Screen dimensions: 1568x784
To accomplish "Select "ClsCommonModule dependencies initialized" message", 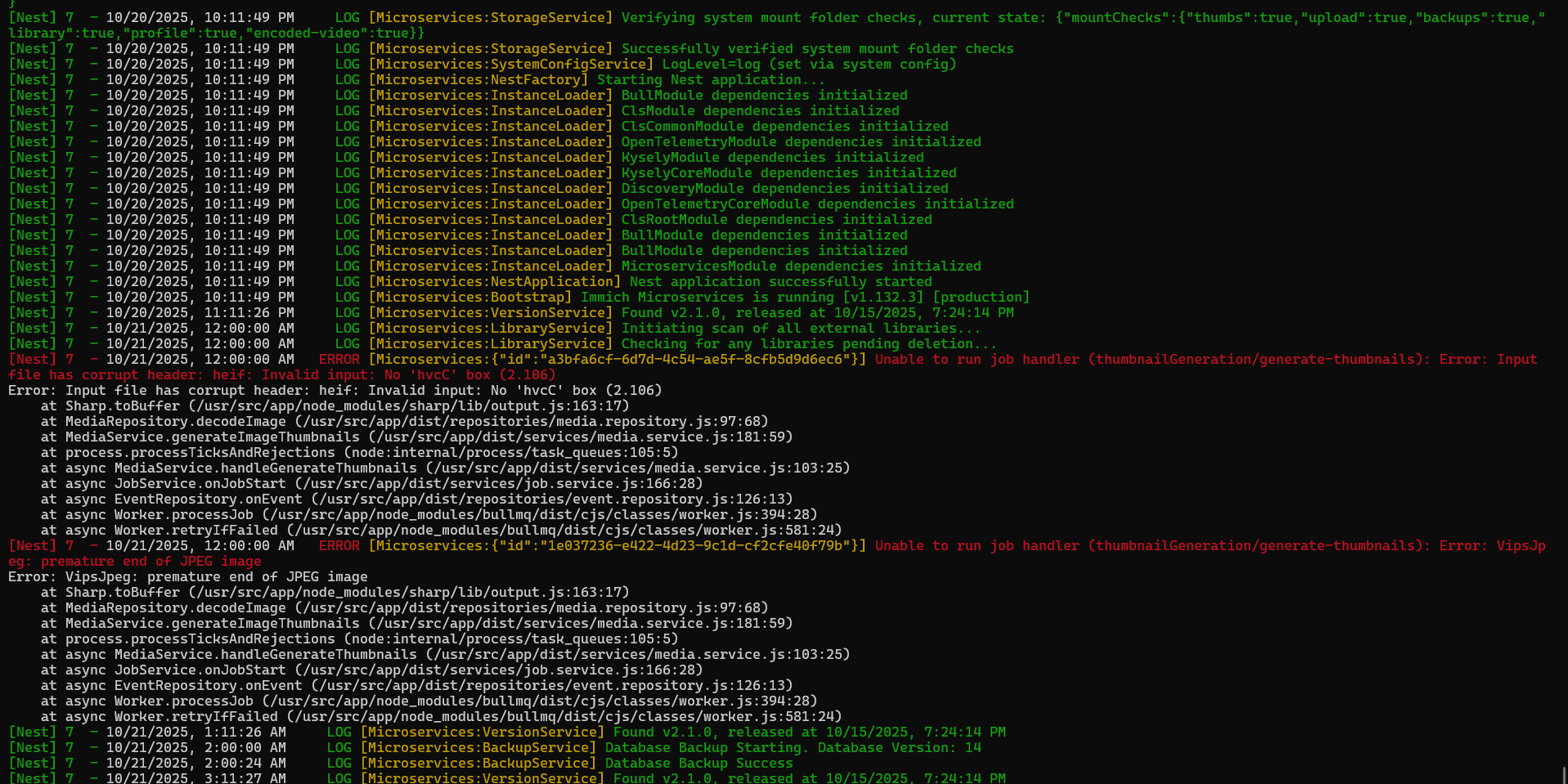I will (784, 127).
